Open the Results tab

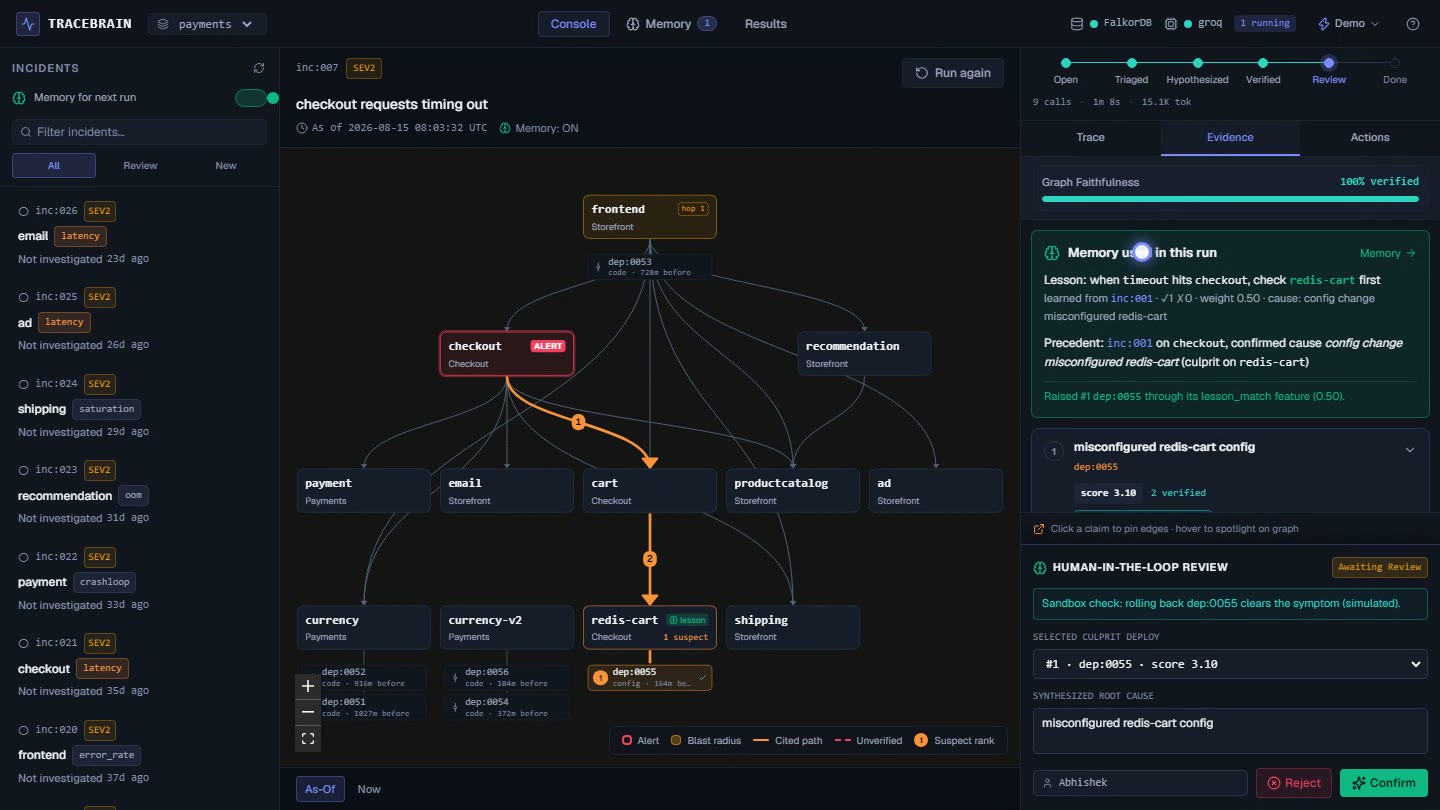point(765,24)
